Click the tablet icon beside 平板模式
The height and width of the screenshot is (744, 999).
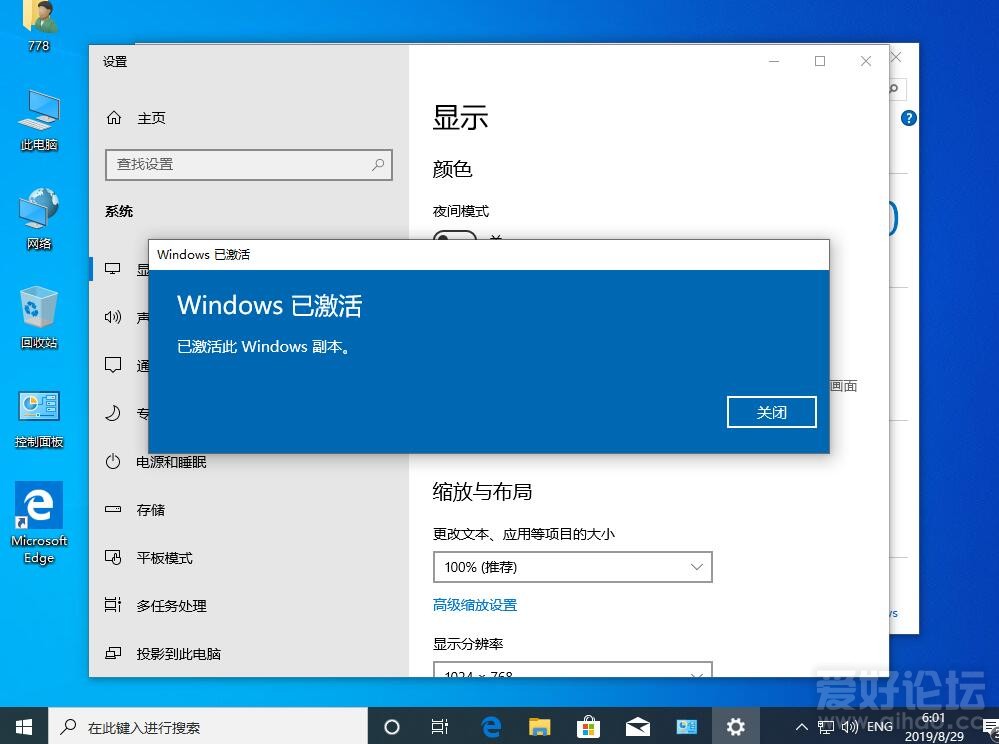113,557
